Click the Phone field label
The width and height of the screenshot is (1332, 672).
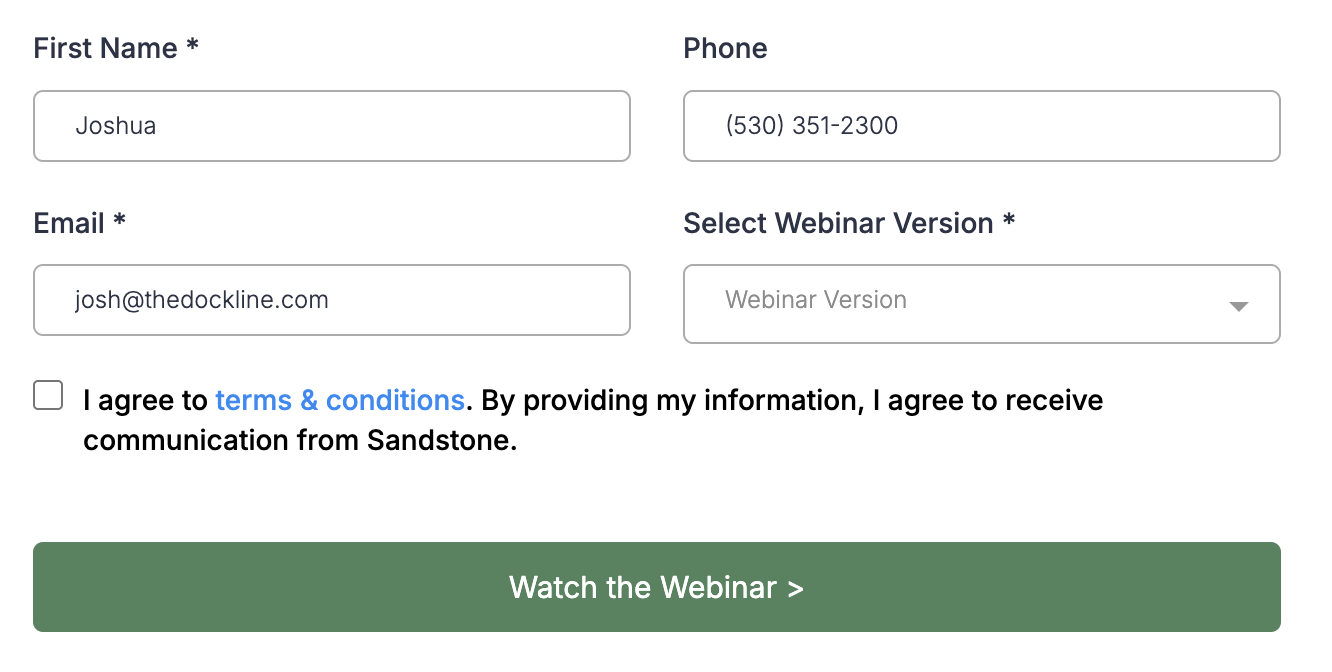(x=725, y=48)
